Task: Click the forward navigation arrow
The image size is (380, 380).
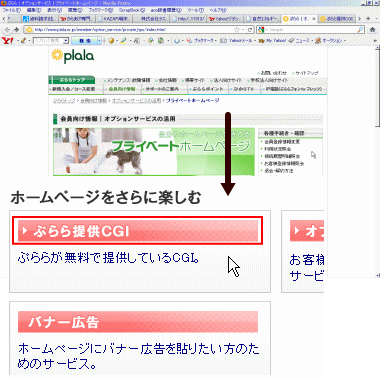Action: pos(16,30)
